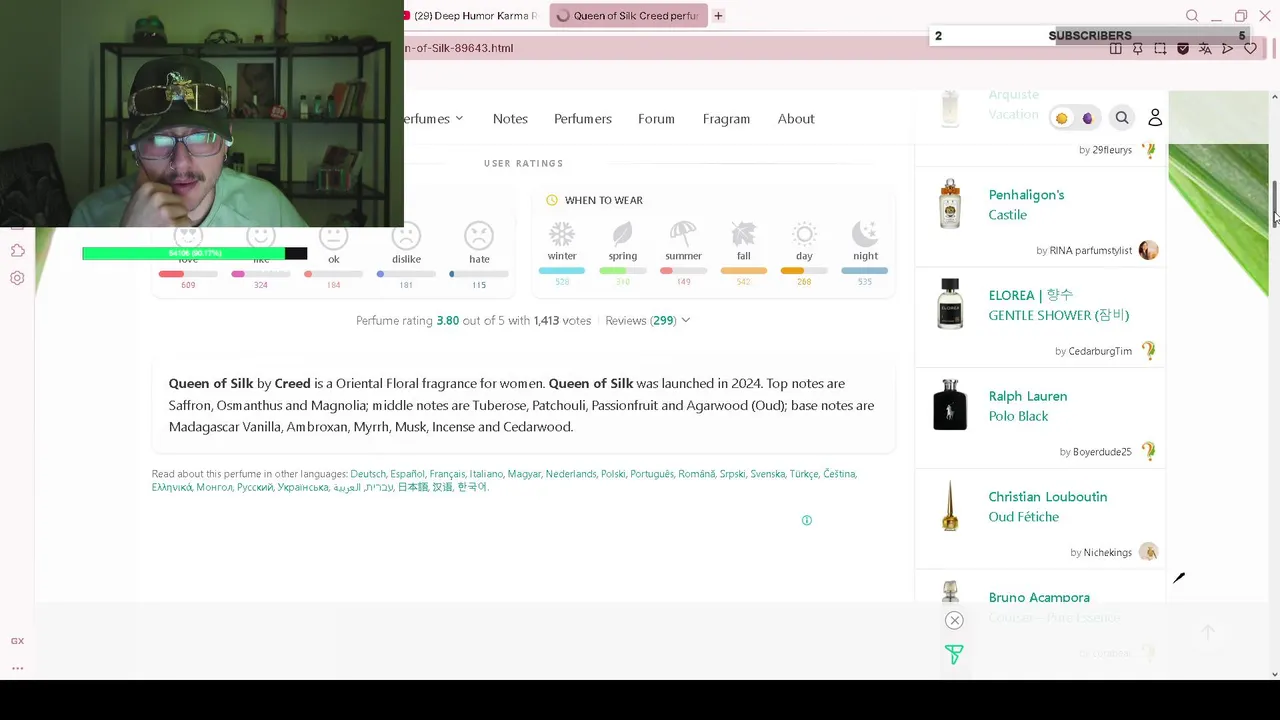
Task: Click the GX corner icon in sidebar
Action: 17,641
